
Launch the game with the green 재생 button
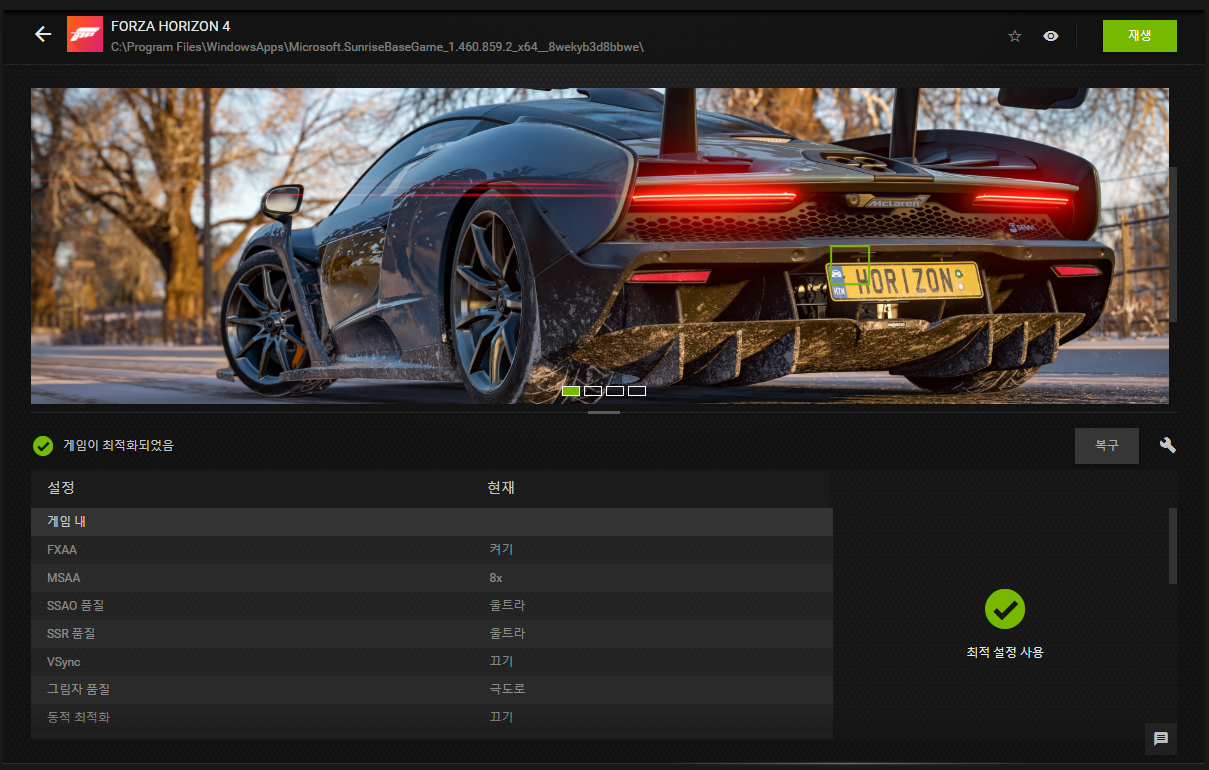[x=1140, y=35]
